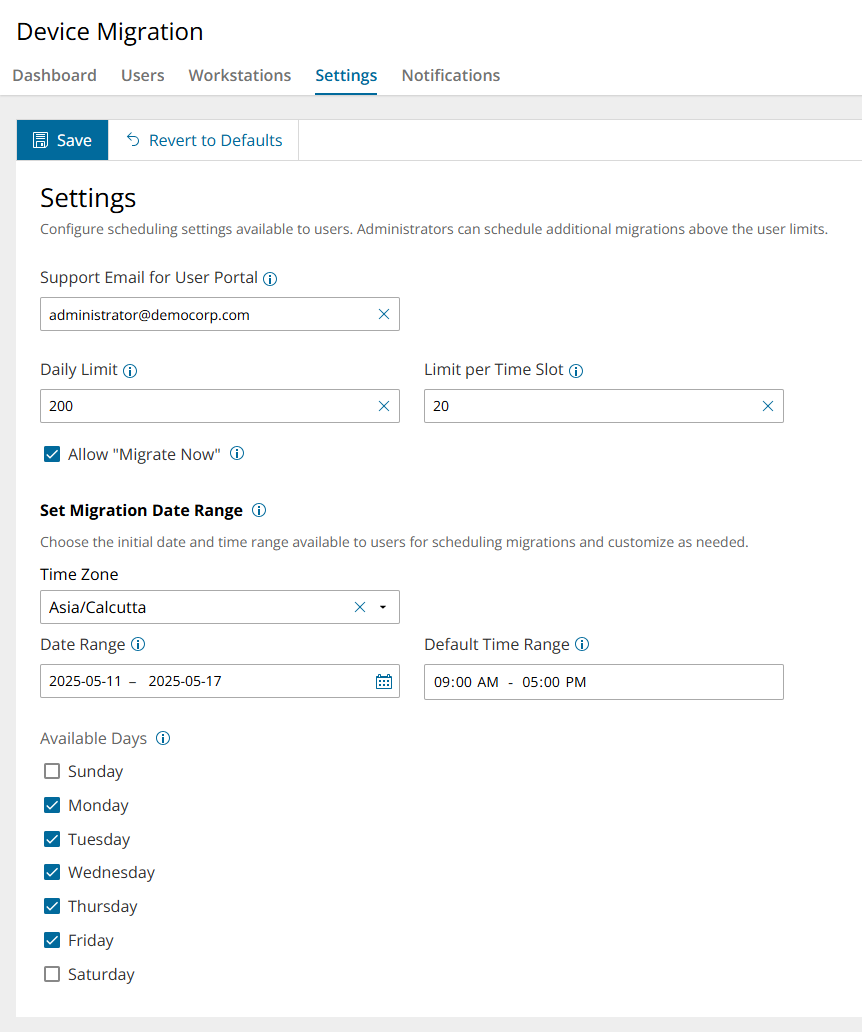Click the Available Days info icon

point(163,739)
